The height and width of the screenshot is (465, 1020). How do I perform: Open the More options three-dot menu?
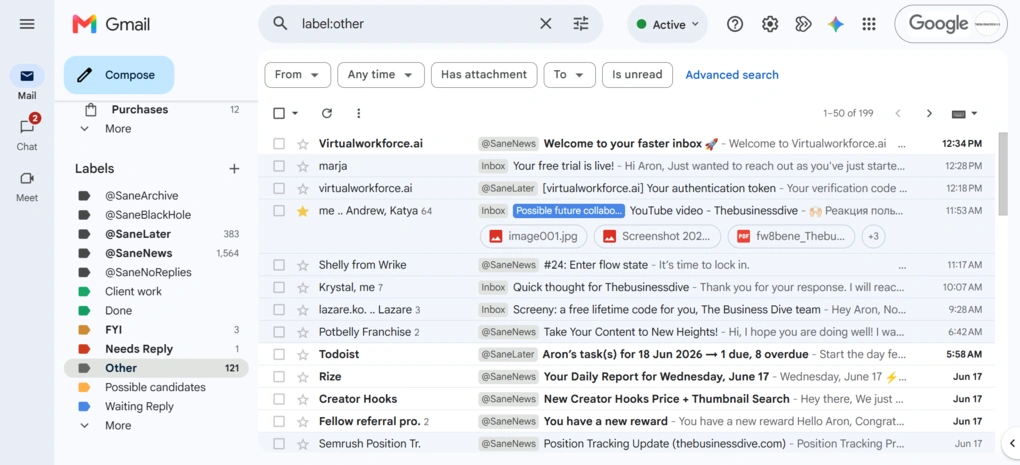tap(358, 113)
